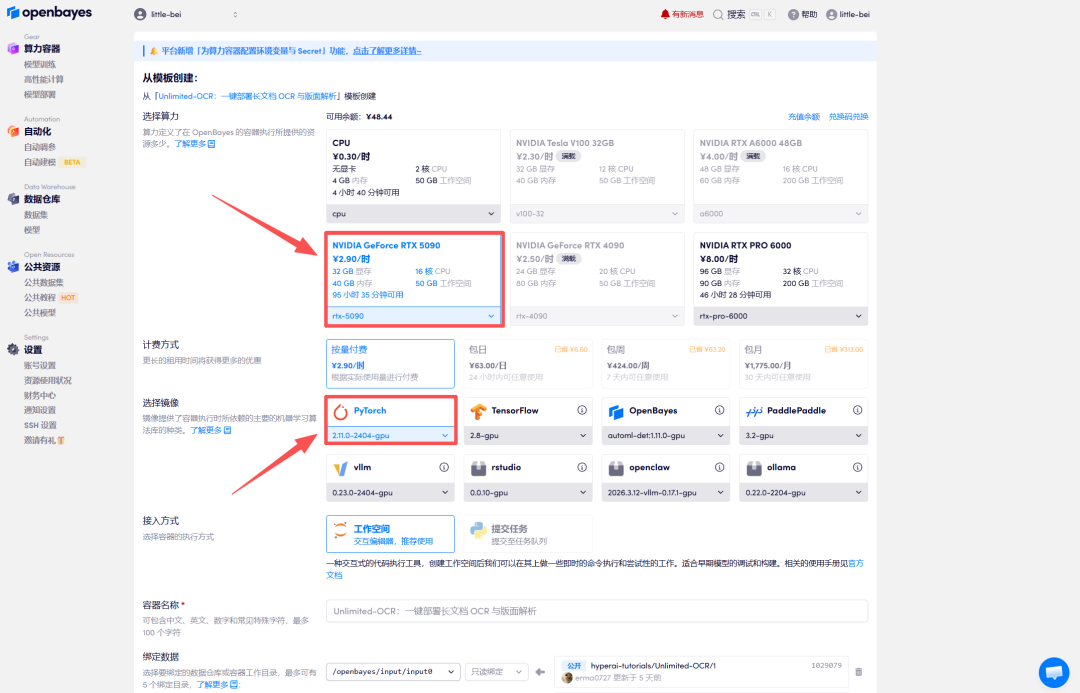Open ollama 0.22.0-2204-gpu version dropdown
This screenshot has width=1080, height=693.
[803, 493]
